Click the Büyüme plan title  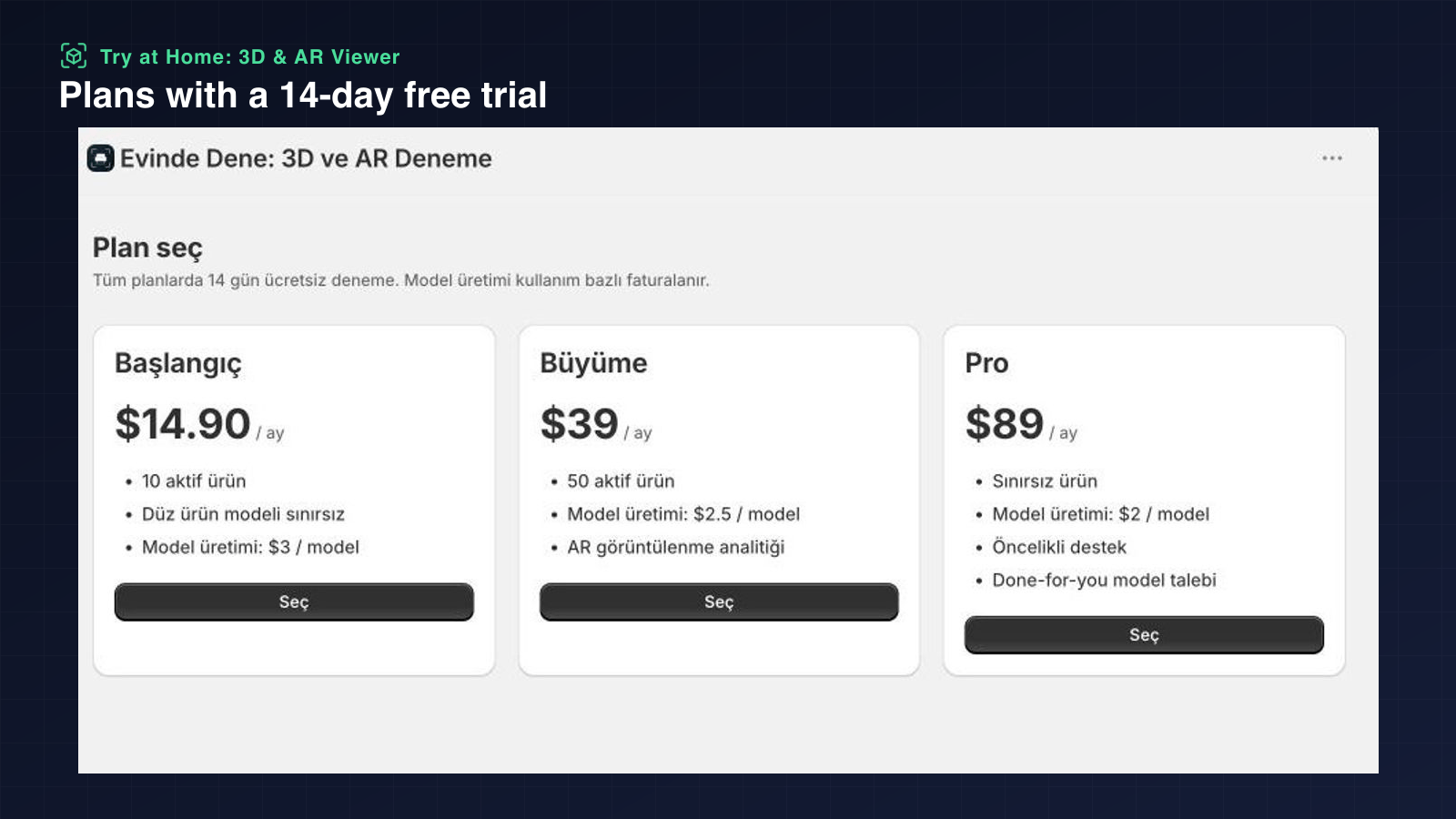click(593, 363)
